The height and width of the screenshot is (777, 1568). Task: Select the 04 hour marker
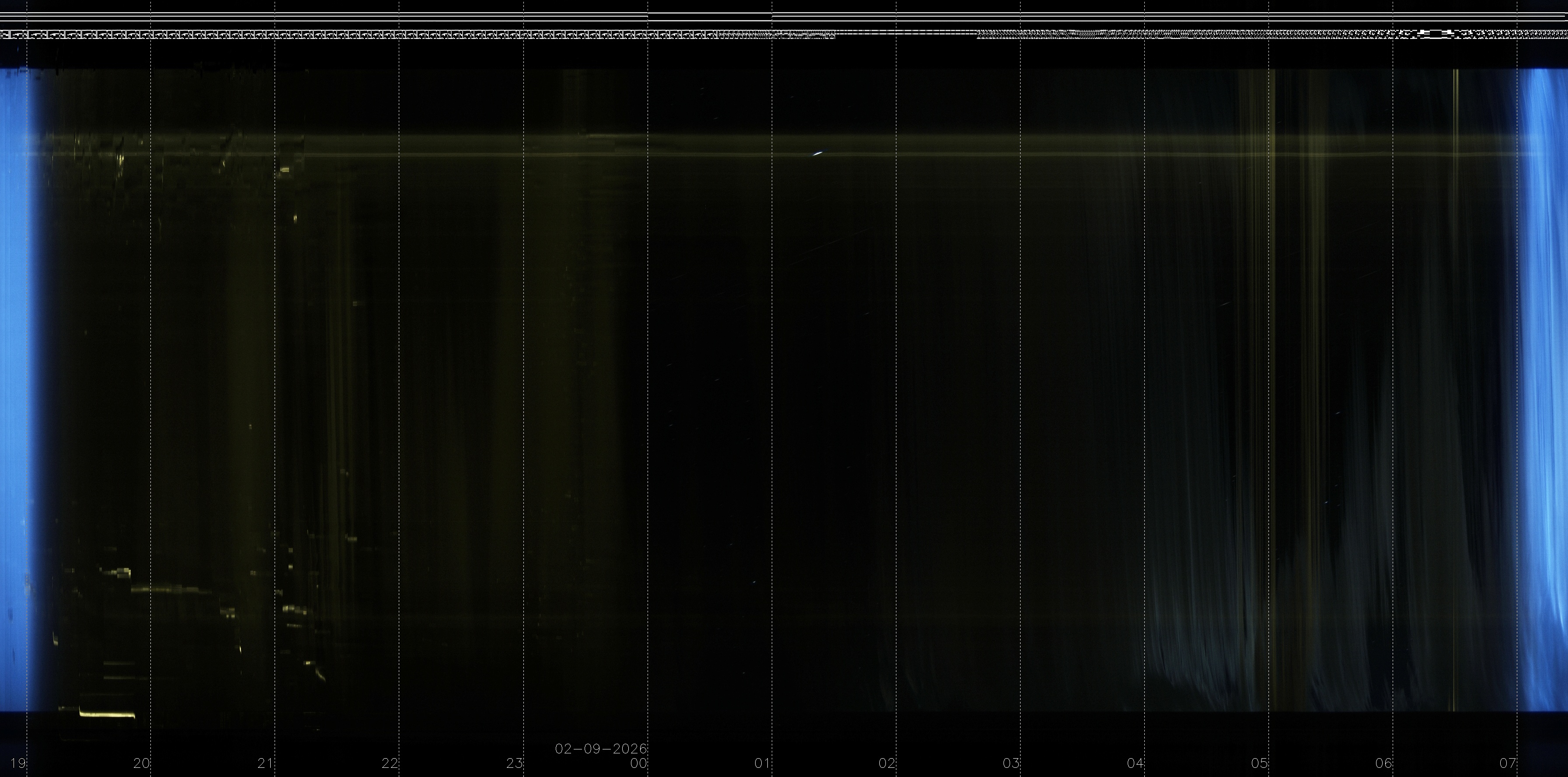[1135, 763]
